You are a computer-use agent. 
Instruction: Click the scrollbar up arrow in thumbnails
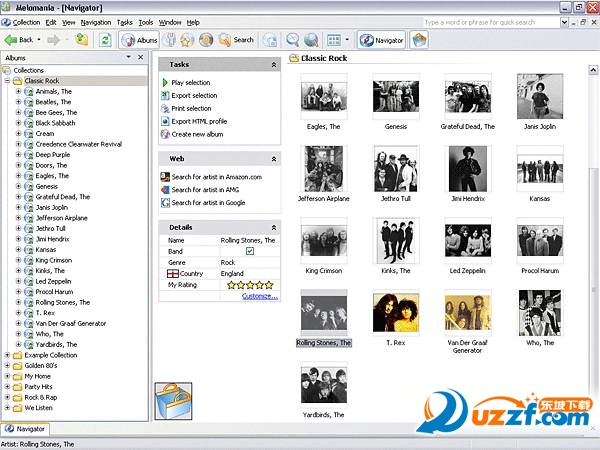593,70
